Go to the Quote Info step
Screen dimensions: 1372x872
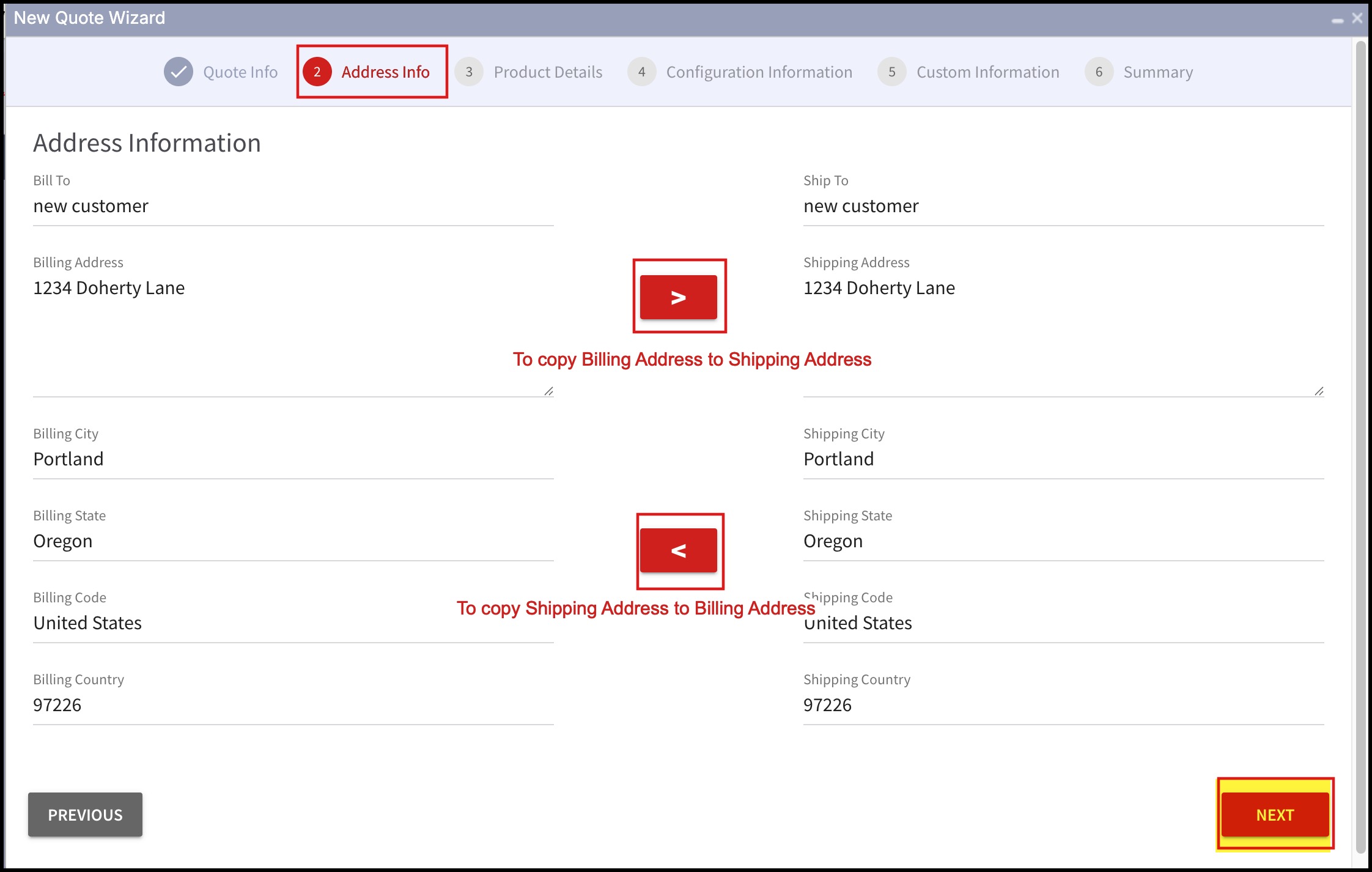click(x=240, y=72)
